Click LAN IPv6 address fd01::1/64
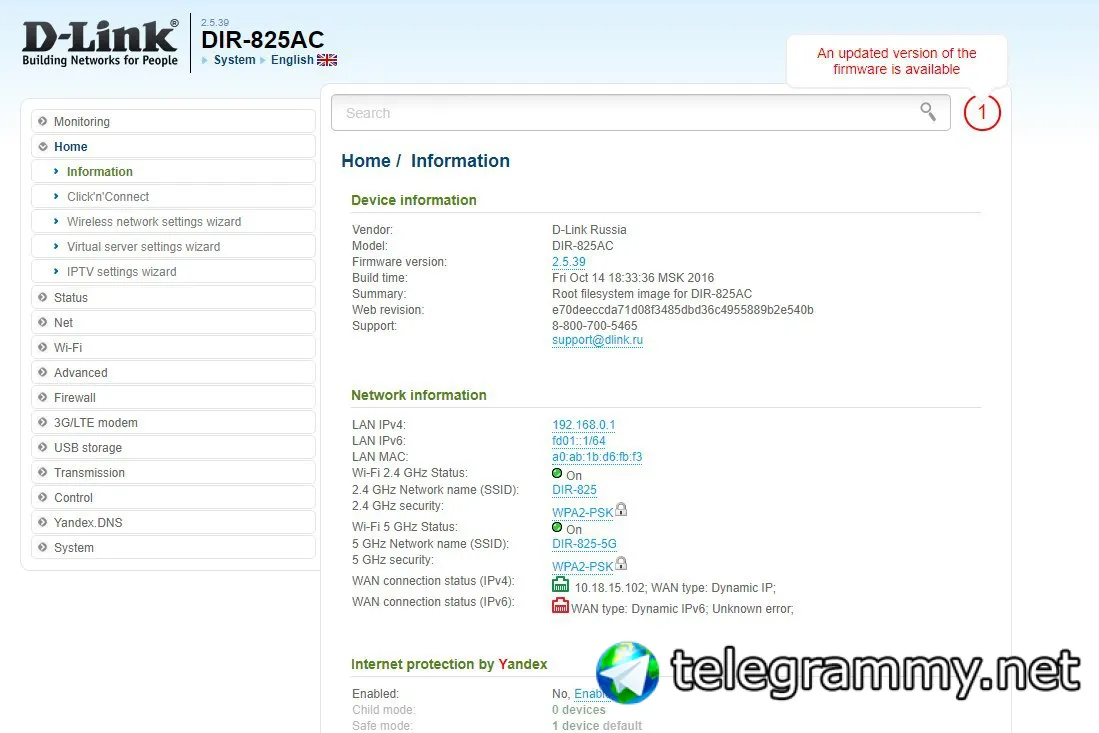This screenshot has height=733, width=1099. (x=578, y=441)
